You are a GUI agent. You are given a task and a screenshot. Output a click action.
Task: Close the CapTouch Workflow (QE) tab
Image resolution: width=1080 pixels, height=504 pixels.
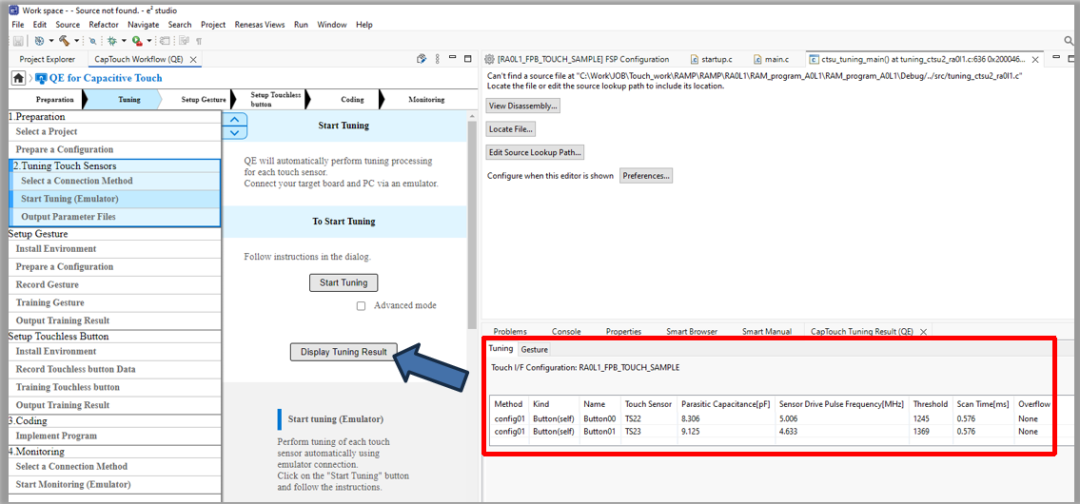click(194, 60)
